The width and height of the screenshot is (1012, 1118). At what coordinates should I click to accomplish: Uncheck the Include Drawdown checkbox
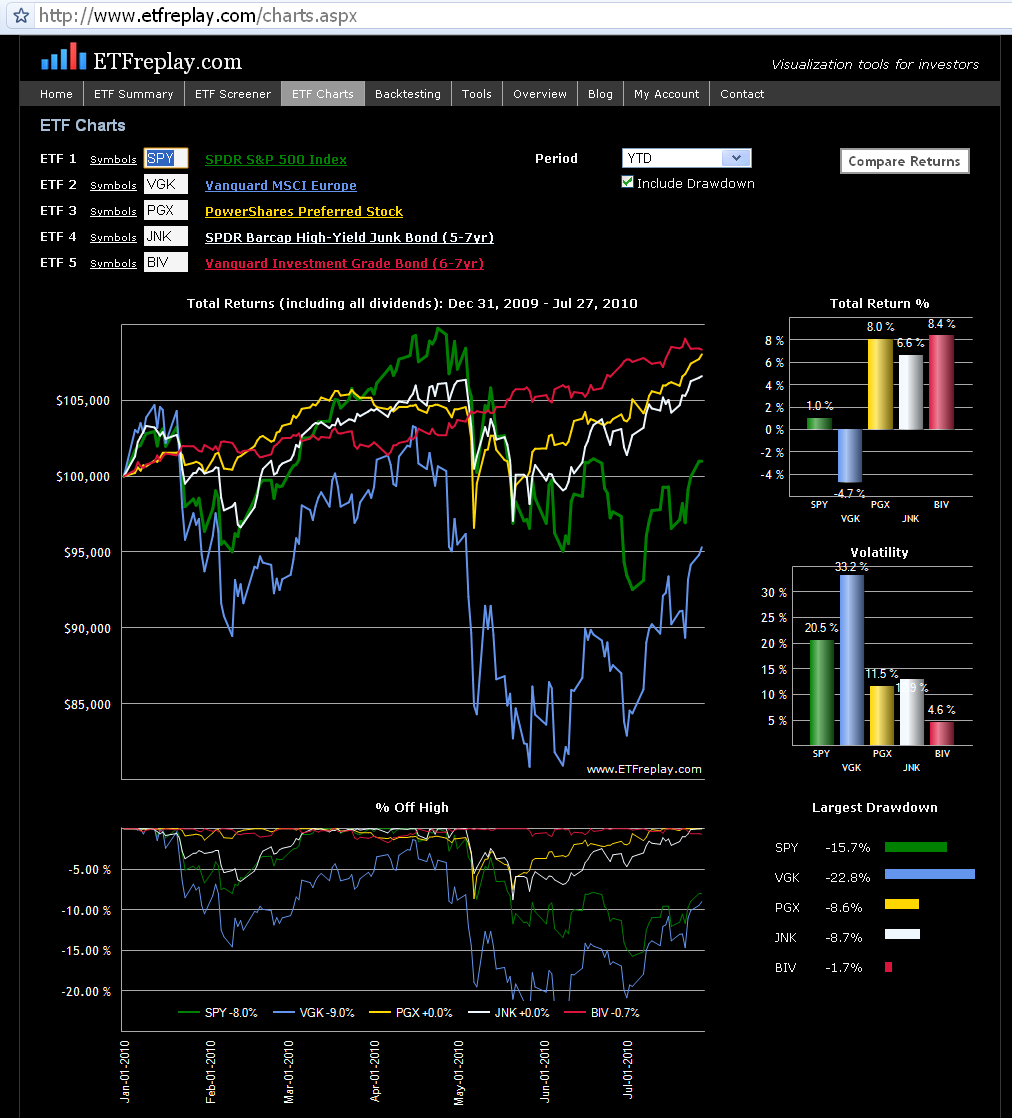pyautogui.click(x=628, y=183)
